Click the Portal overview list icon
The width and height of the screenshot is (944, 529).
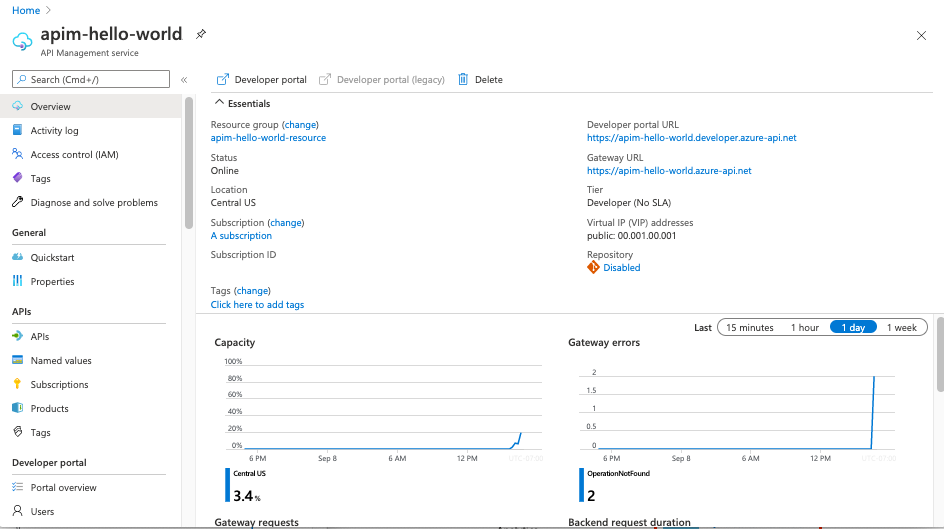pos(17,487)
